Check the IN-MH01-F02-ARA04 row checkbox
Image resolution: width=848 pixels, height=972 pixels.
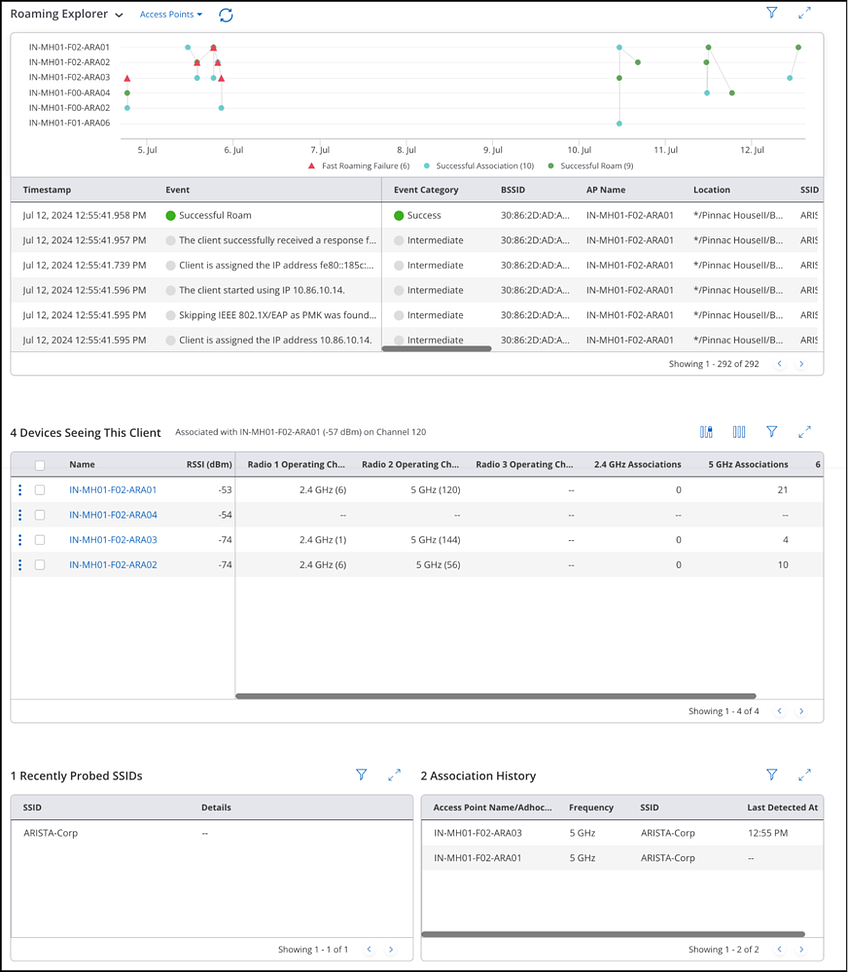[x=40, y=515]
